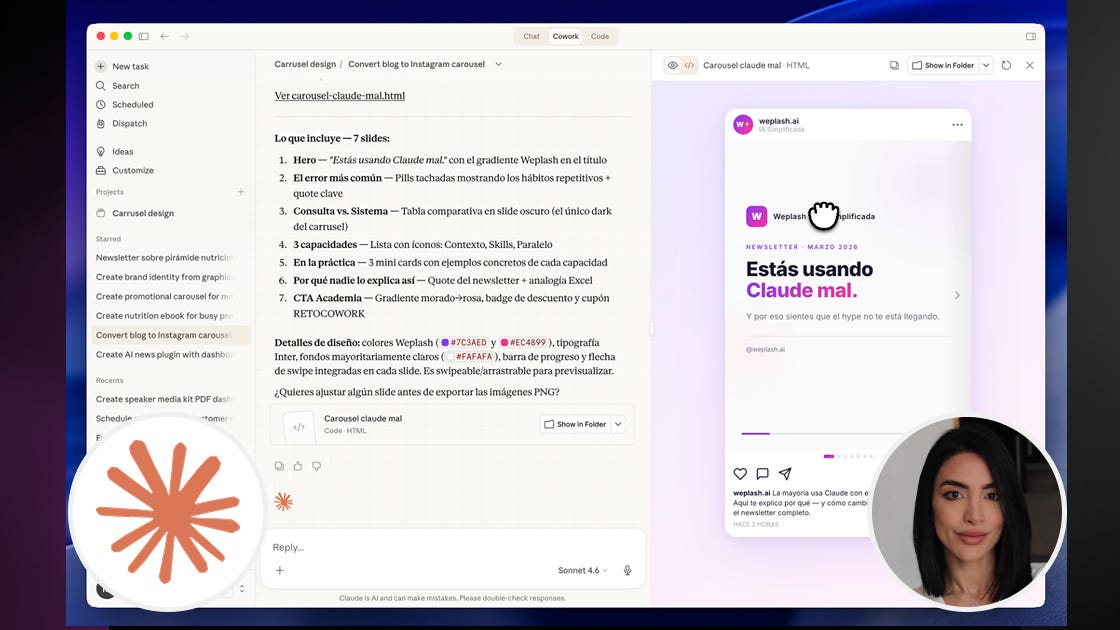Click the weplash.ai profile avatar
1120x630 pixels.
(x=743, y=124)
